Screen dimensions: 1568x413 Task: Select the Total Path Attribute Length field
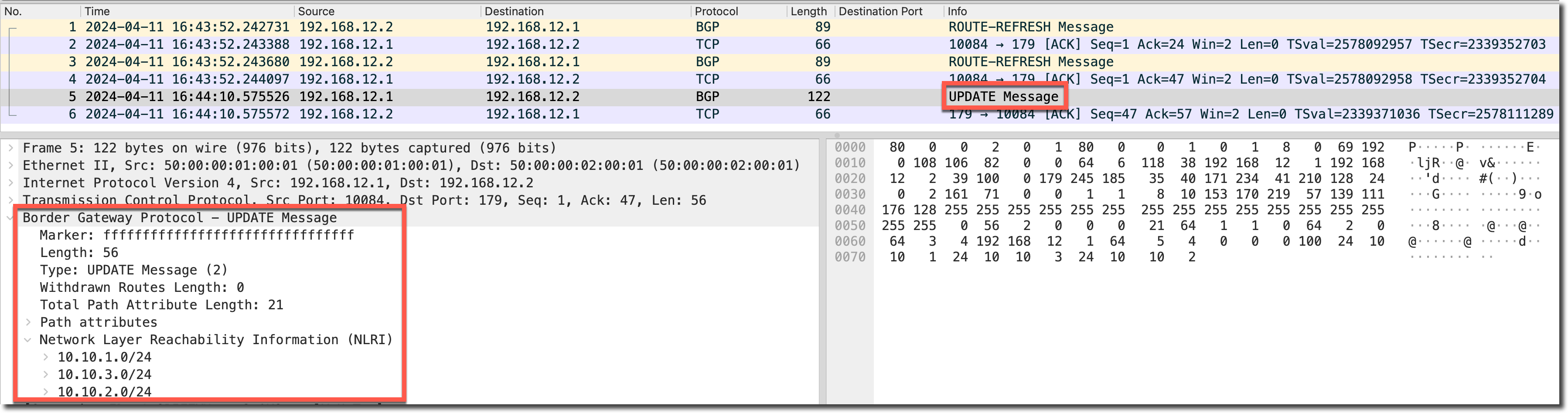[x=161, y=305]
